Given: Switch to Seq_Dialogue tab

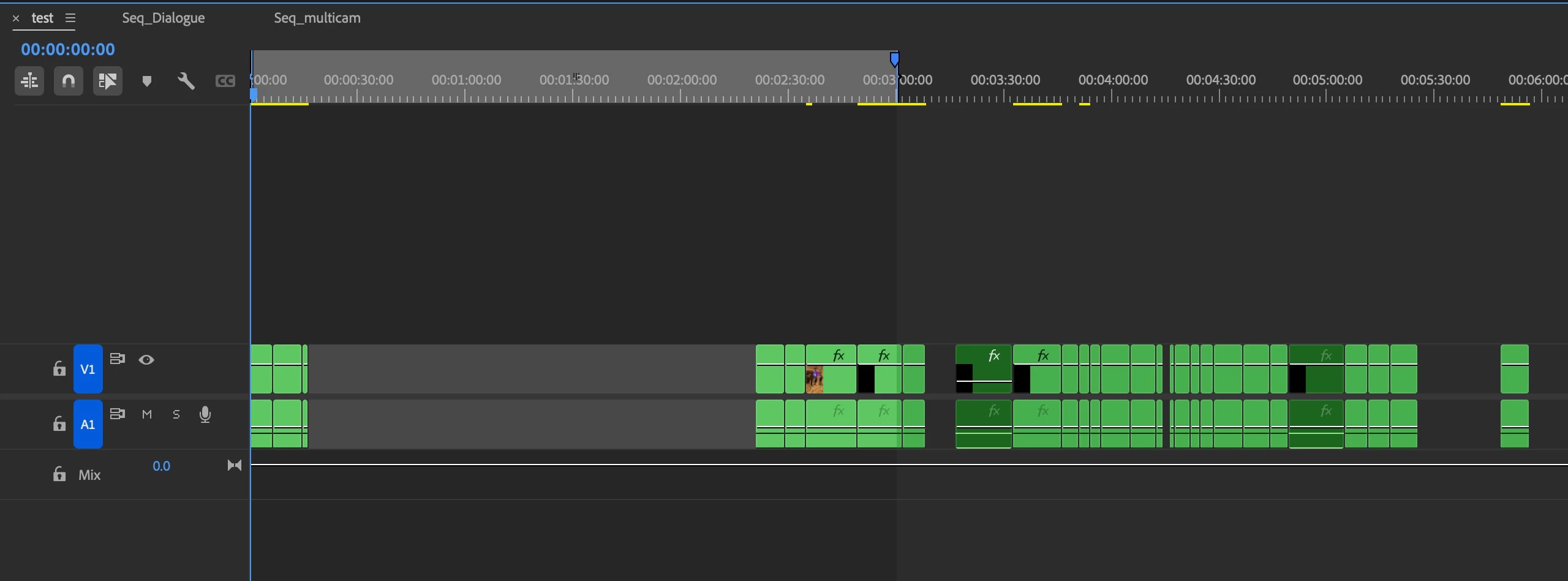Looking at the screenshot, I should coord(164,18).
